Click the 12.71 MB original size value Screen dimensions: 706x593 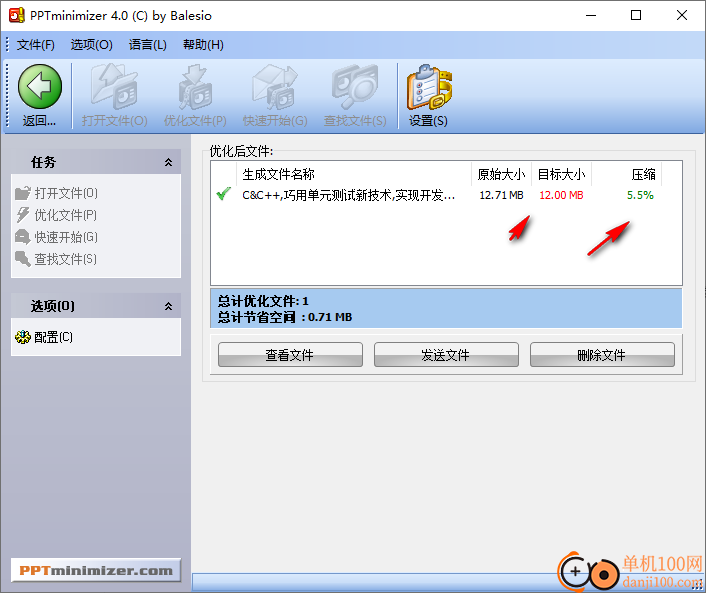(502, 195)
